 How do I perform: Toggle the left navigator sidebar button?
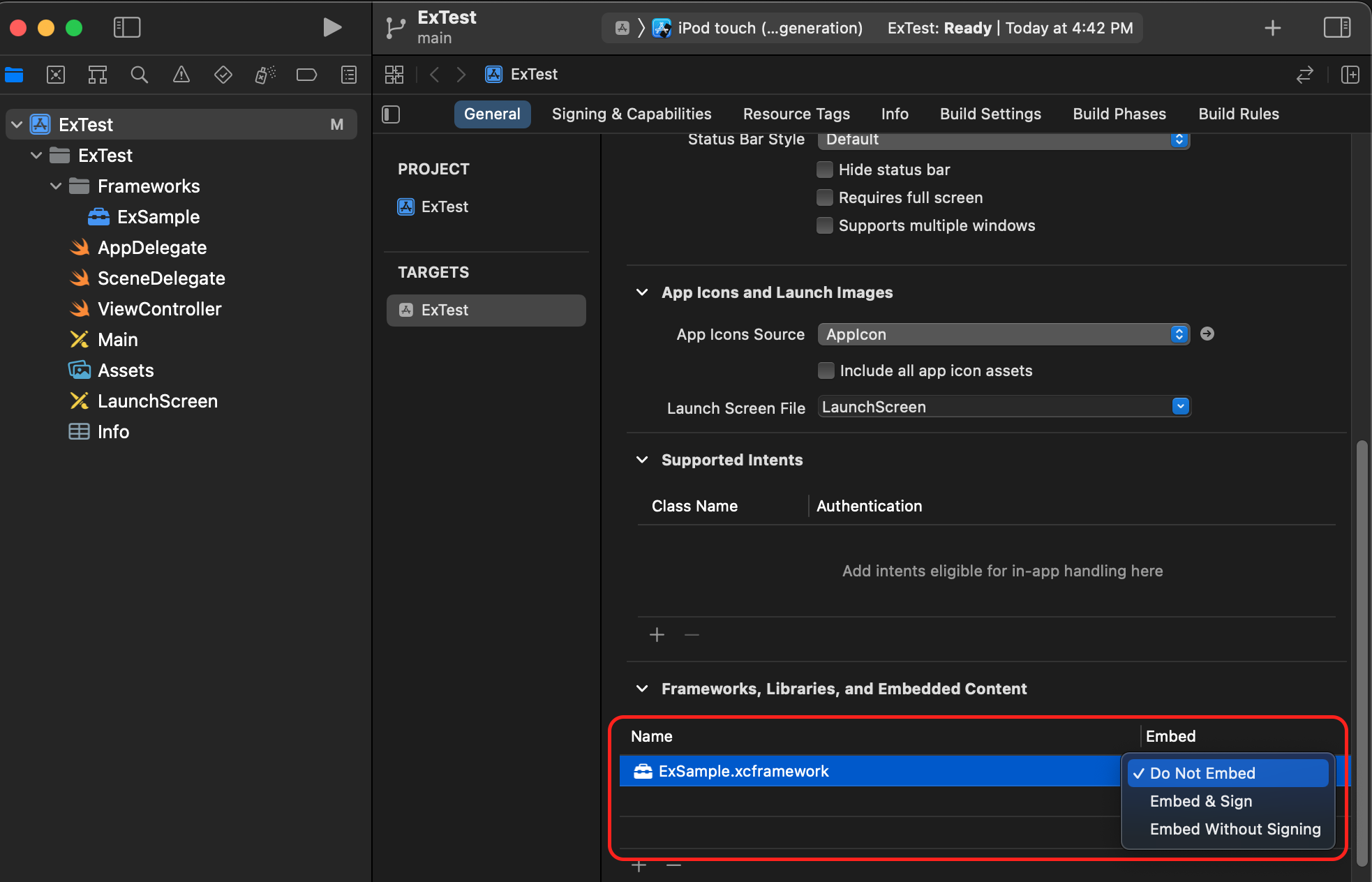pos(127,28)
